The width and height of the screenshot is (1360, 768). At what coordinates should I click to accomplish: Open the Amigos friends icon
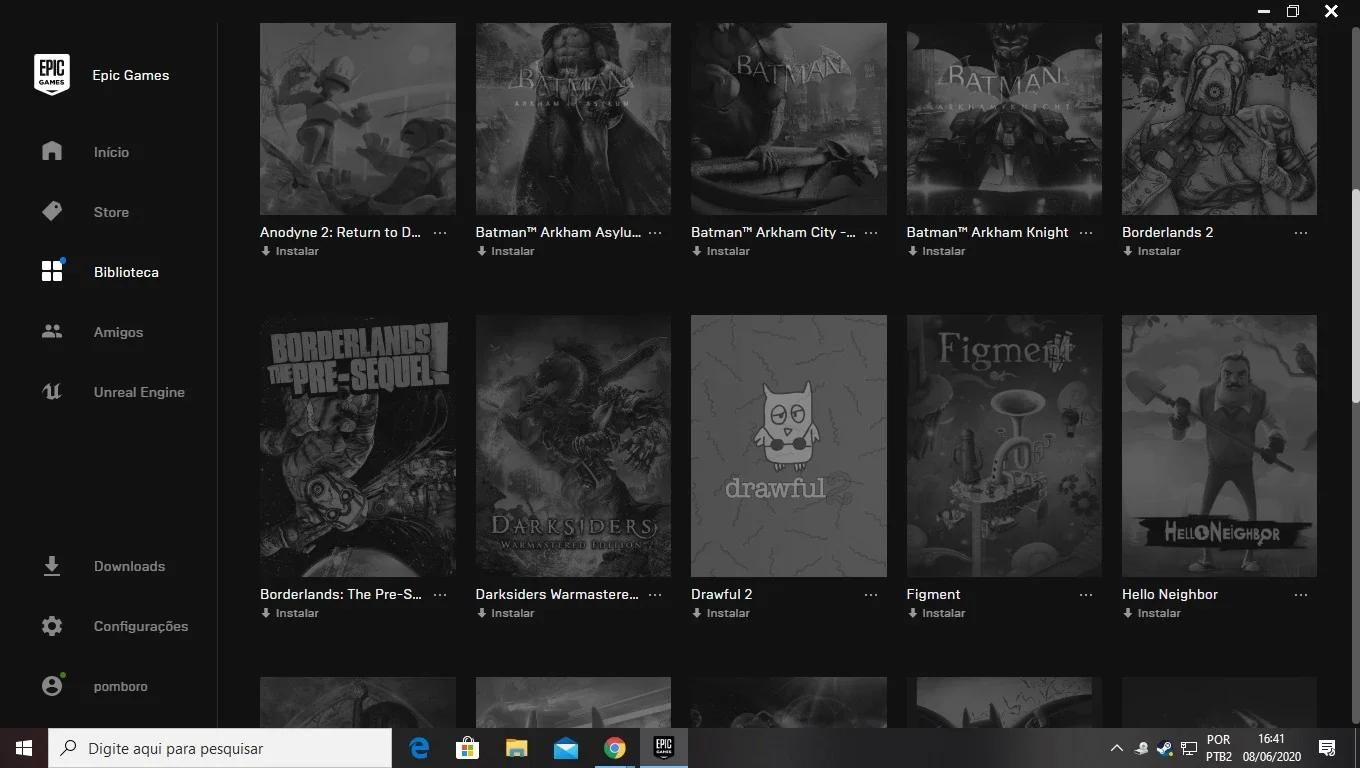(52, 331)
